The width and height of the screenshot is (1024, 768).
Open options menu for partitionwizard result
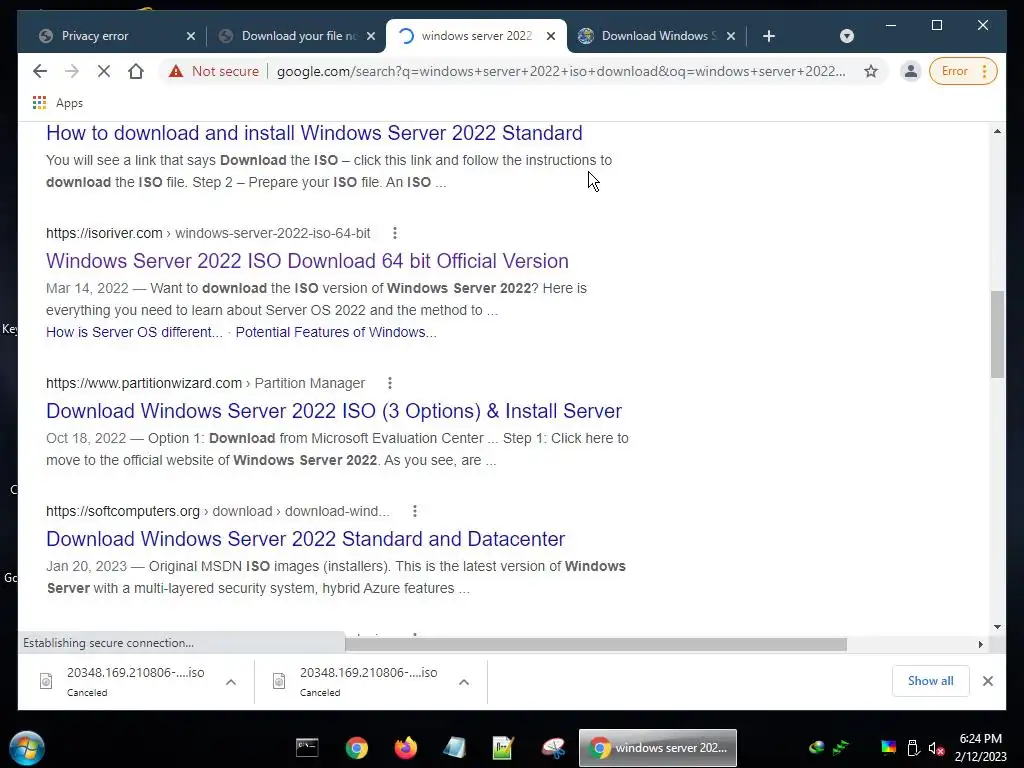389,383
